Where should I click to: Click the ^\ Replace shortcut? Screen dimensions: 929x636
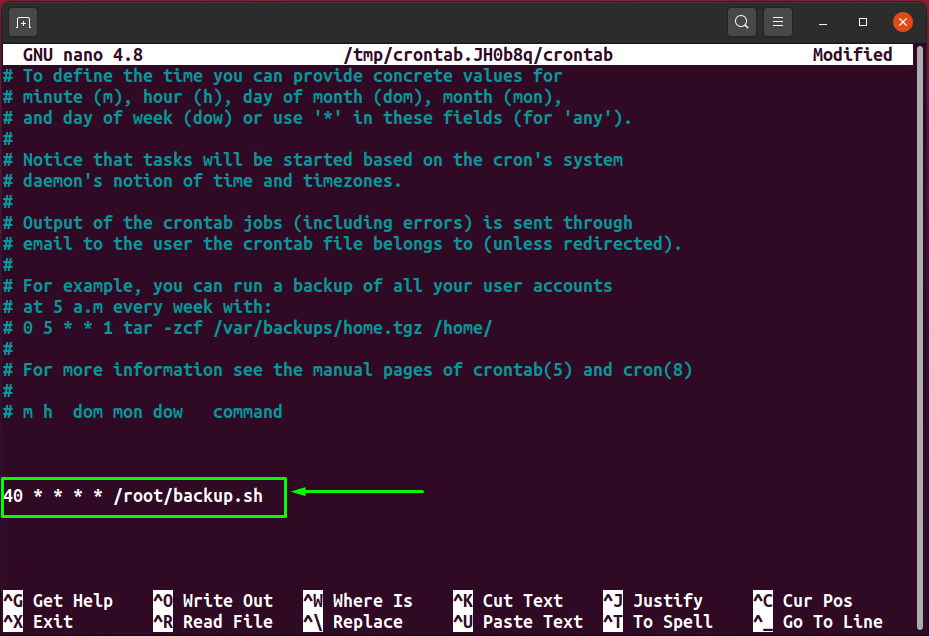point(353,622)
